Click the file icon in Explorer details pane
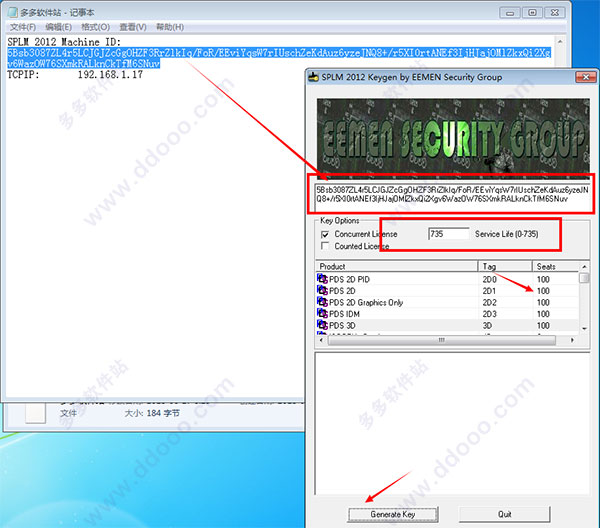Viewport: 600px width, 528px height. pyautogui.click(x=36, y=413)
